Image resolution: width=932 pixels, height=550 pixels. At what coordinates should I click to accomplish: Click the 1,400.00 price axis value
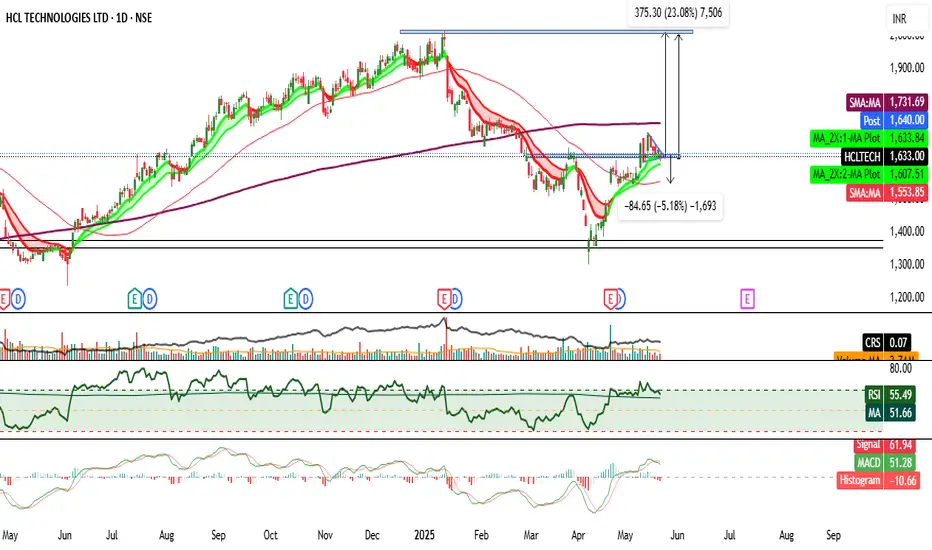[906, 231]
